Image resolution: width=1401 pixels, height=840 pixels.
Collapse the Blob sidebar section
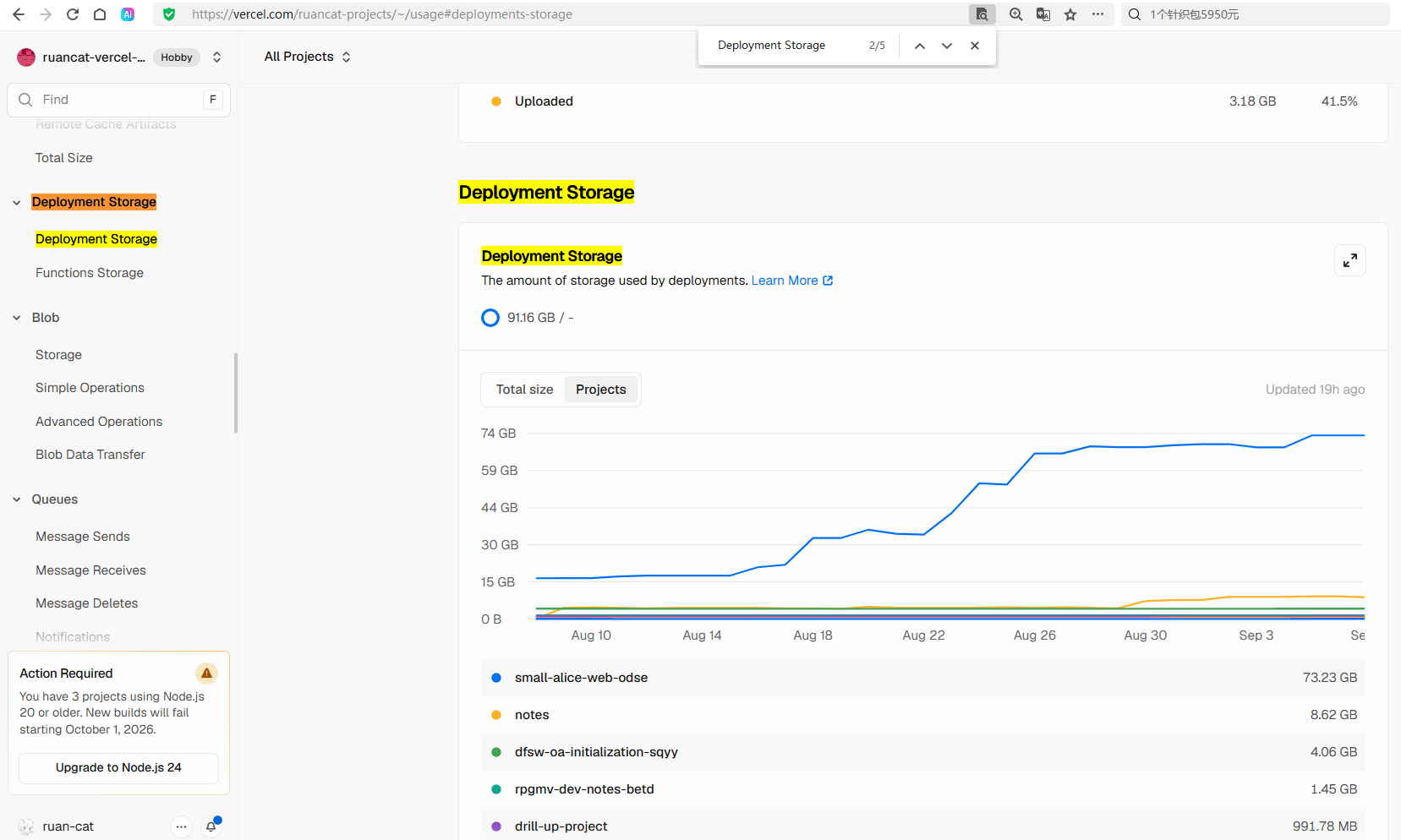point(17,318)
